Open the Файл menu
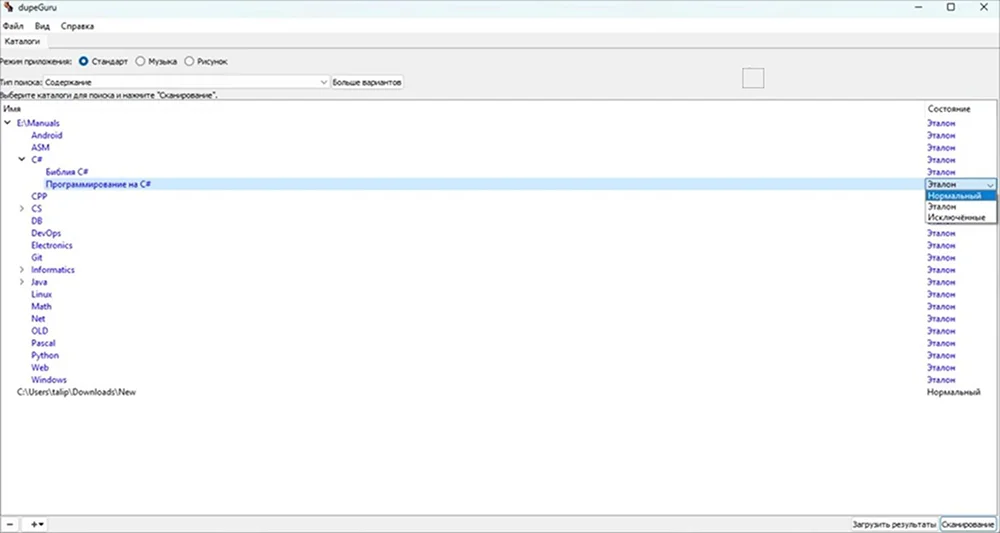The width and height of the screenshot is (1000, 533). pyautogui.click(x=12, y=25)
